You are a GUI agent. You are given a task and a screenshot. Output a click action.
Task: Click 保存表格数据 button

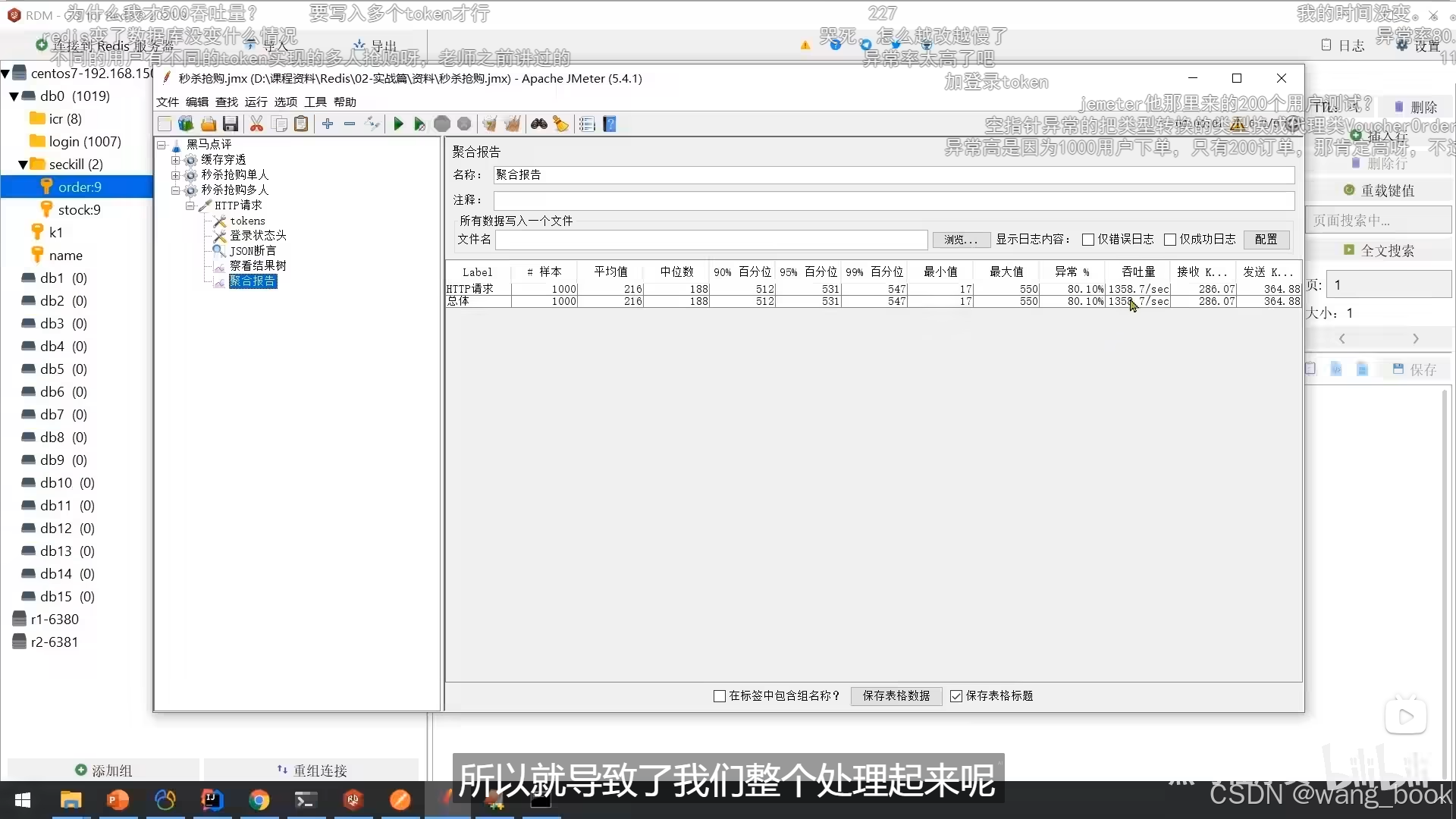tap(896, 696)
